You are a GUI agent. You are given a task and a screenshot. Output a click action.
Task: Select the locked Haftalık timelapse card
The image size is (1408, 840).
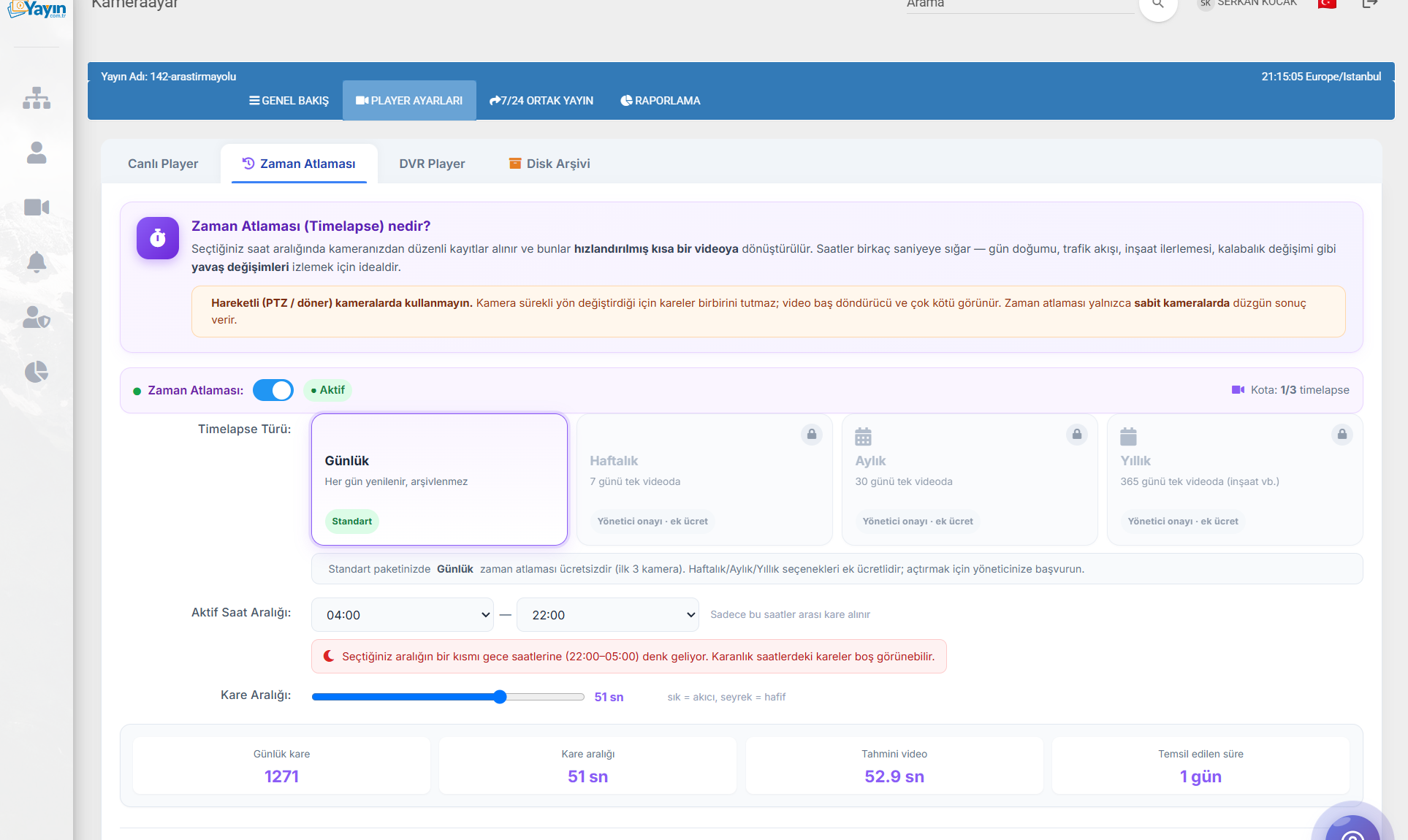[x=704, y=479]
